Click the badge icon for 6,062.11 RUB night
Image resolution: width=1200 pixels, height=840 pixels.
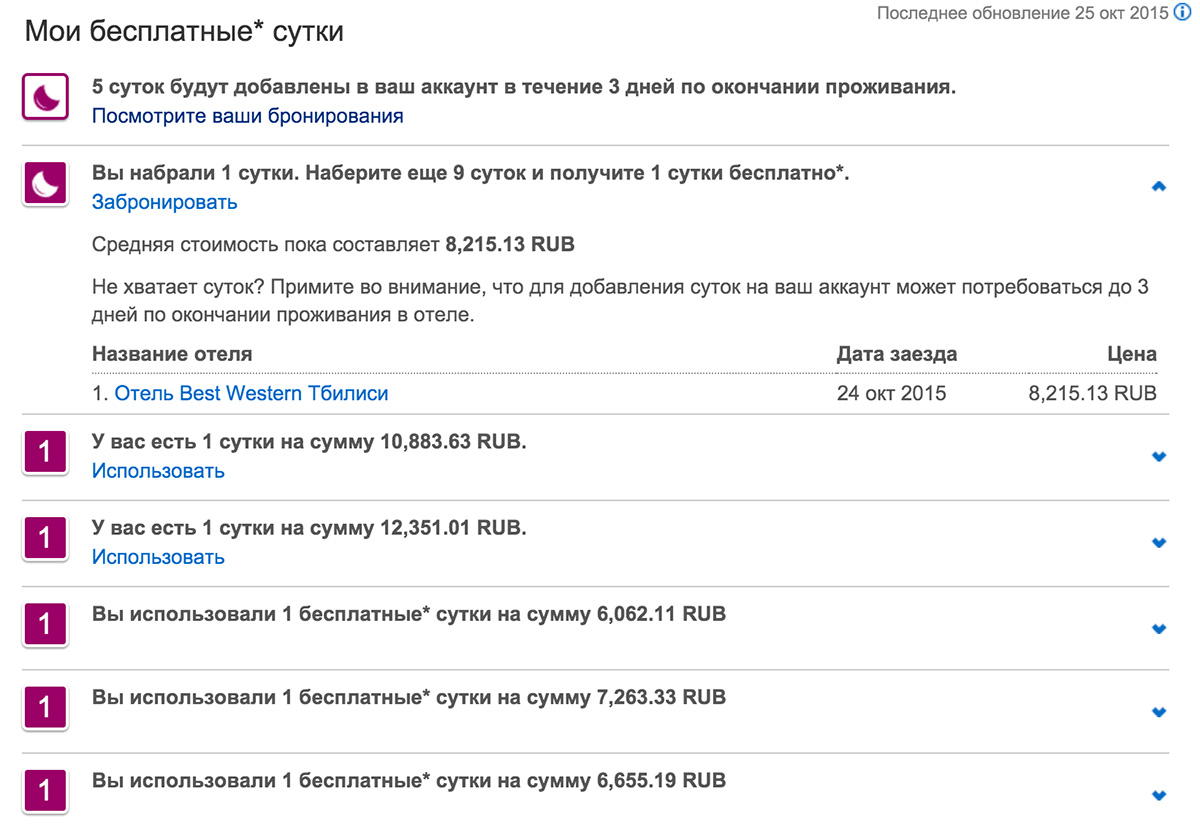45,625
